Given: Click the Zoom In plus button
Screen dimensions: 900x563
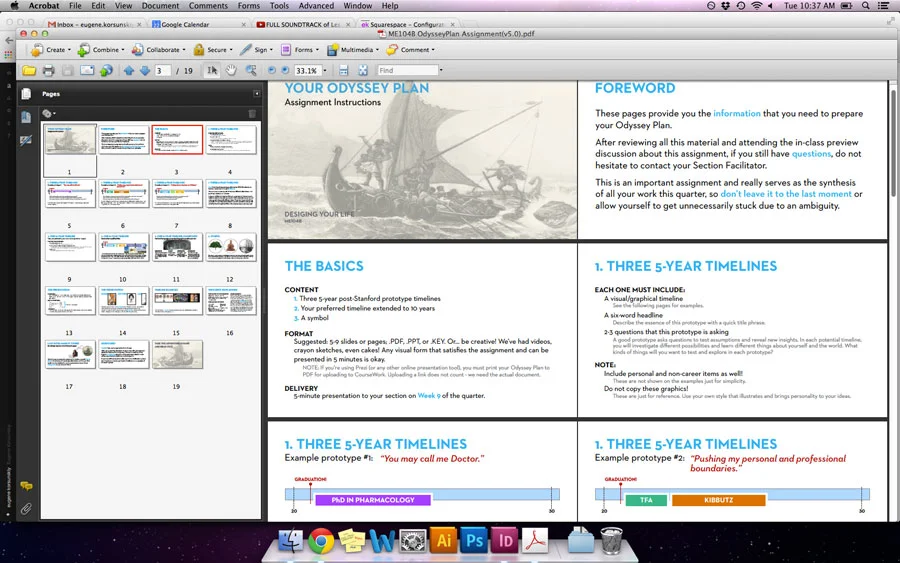Looking at the screenshot, I should pos(285,71).
